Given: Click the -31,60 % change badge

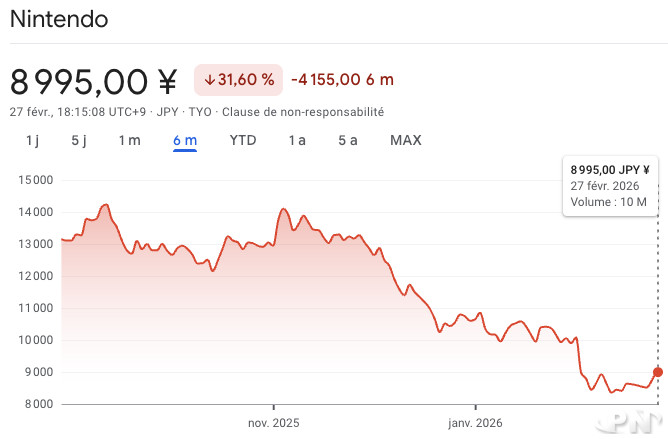Looking at the screenshot, I should 237,80.
